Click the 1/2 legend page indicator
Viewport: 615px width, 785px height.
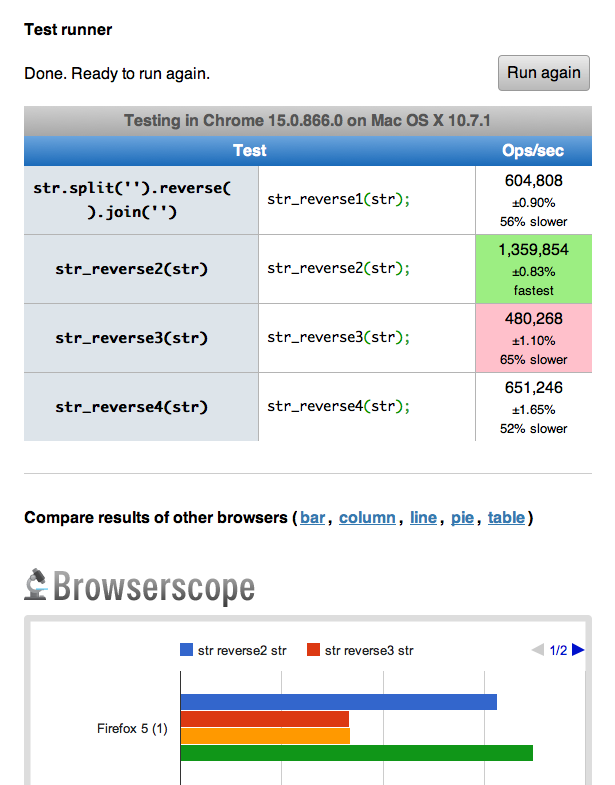(558, 650)
